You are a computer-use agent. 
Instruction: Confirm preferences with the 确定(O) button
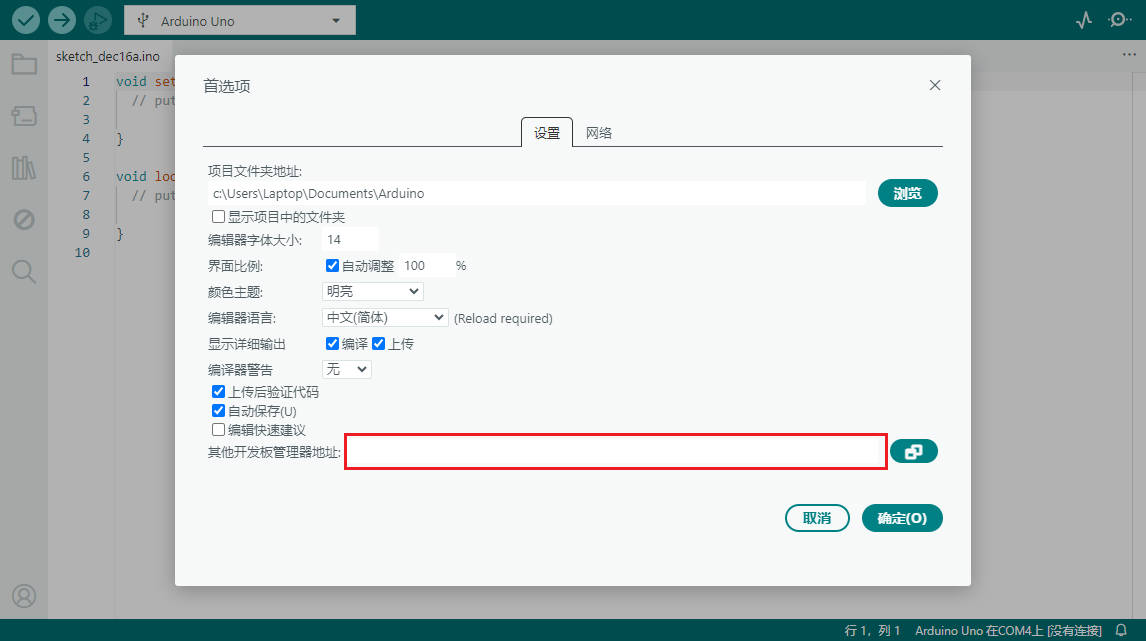click(902, 518)
